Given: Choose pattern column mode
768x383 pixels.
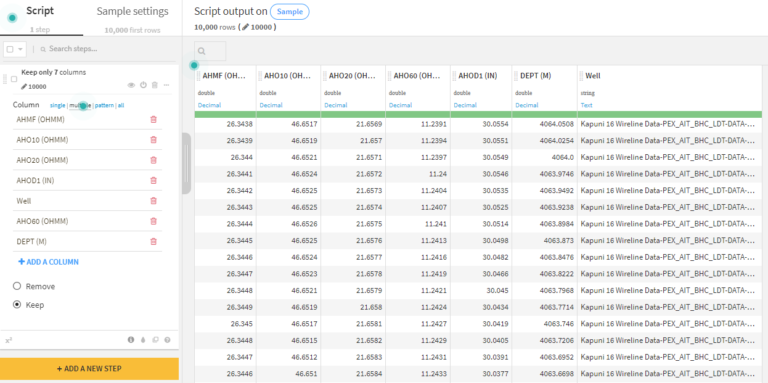Looking at the screenshot, I should 104,105.
